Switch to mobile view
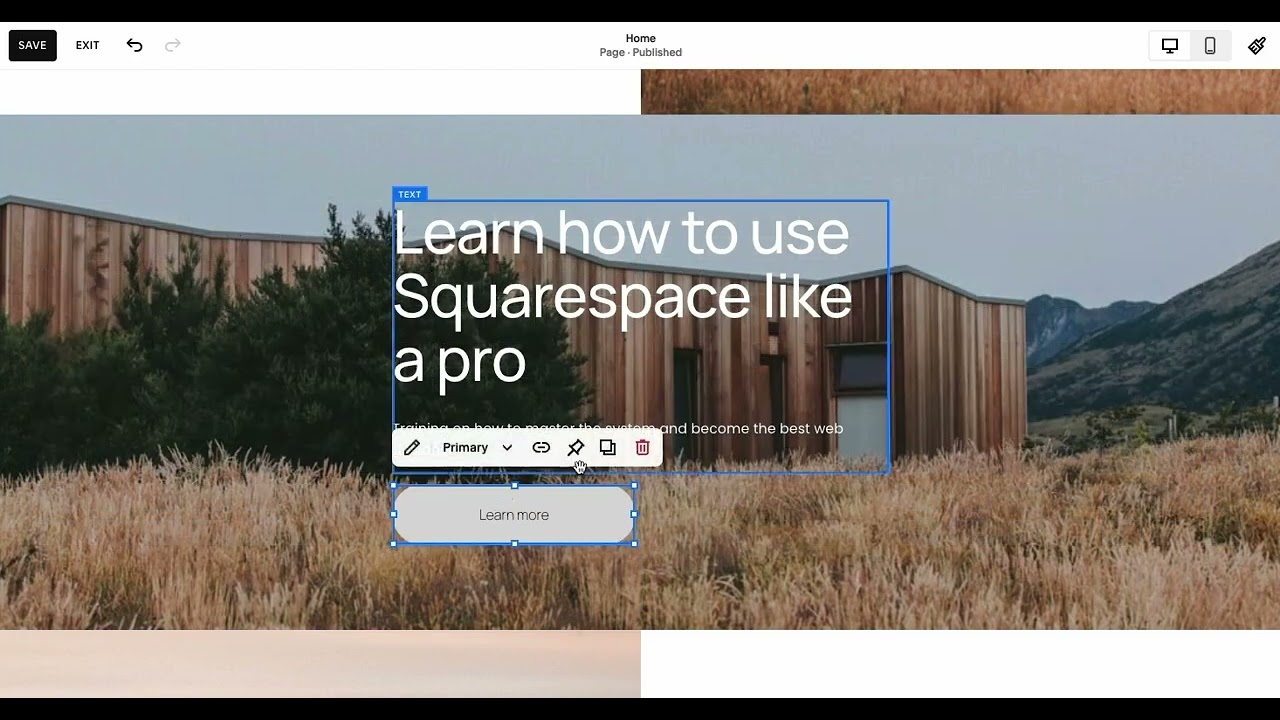 tap(1210, 45)
